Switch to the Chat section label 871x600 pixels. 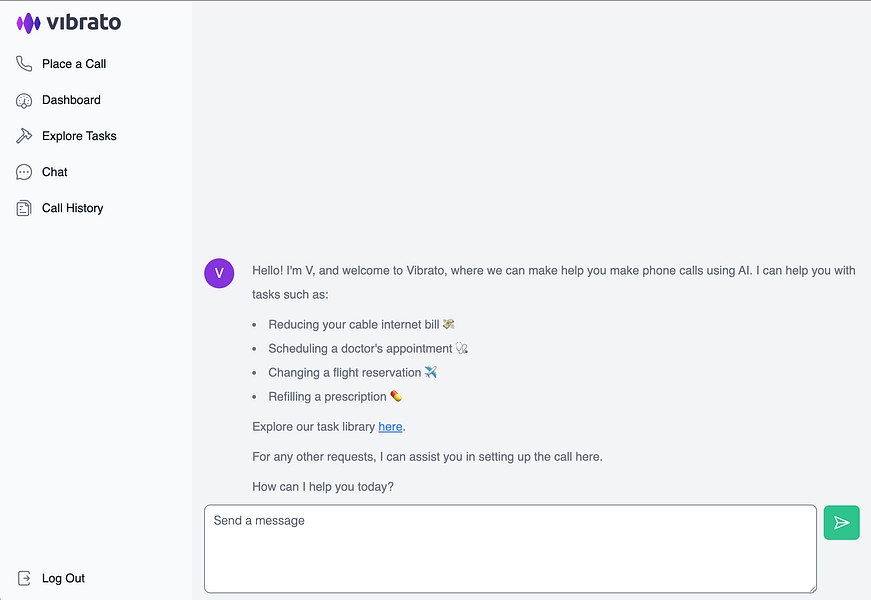(x=55, y=172)
